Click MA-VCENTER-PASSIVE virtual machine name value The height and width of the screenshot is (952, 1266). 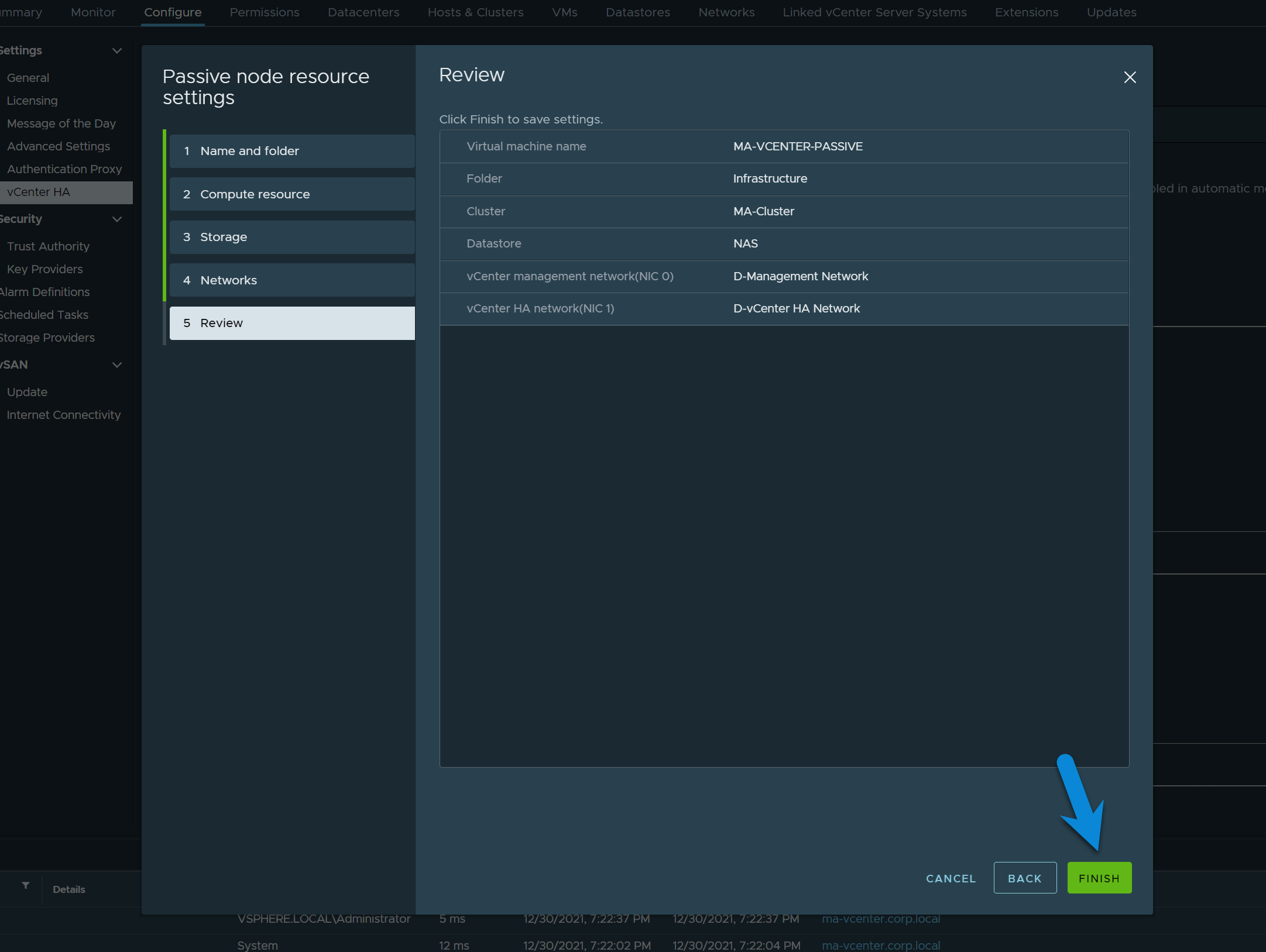798,146
